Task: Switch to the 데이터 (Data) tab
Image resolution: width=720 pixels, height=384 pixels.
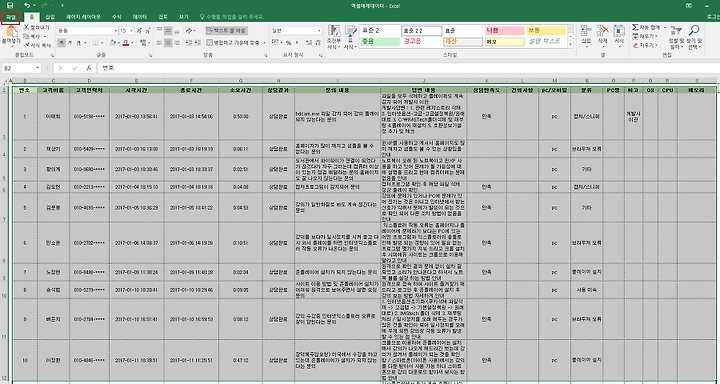Action: coord(140,17)
